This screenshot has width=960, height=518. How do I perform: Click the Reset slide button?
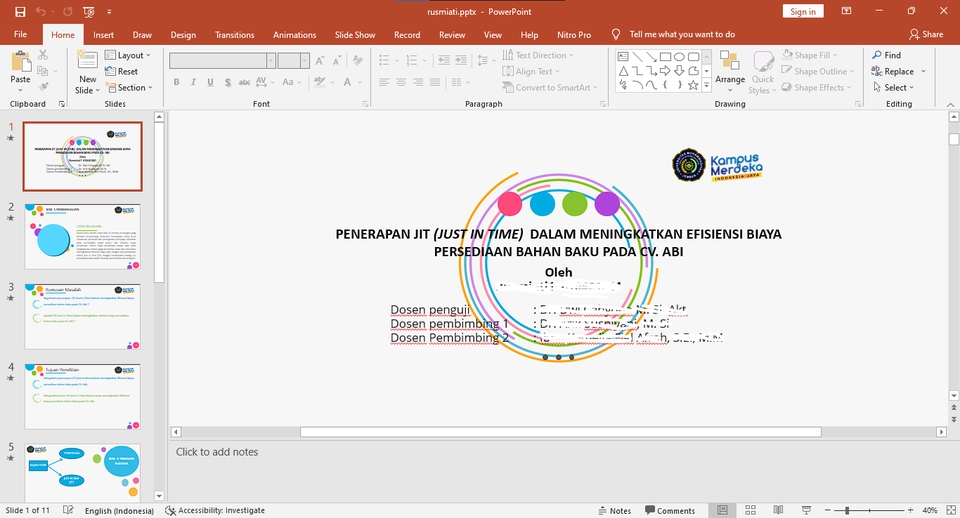tap(121, 71)
